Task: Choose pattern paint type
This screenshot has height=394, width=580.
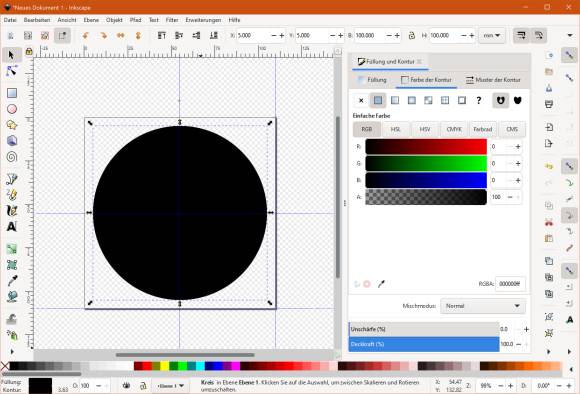Action: 445,100
